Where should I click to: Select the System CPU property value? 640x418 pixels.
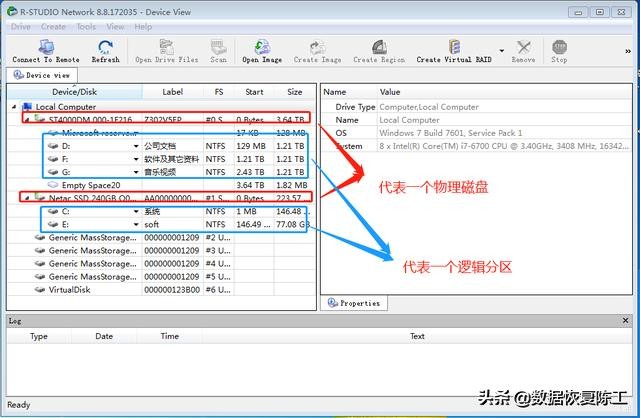pos(504,146)
